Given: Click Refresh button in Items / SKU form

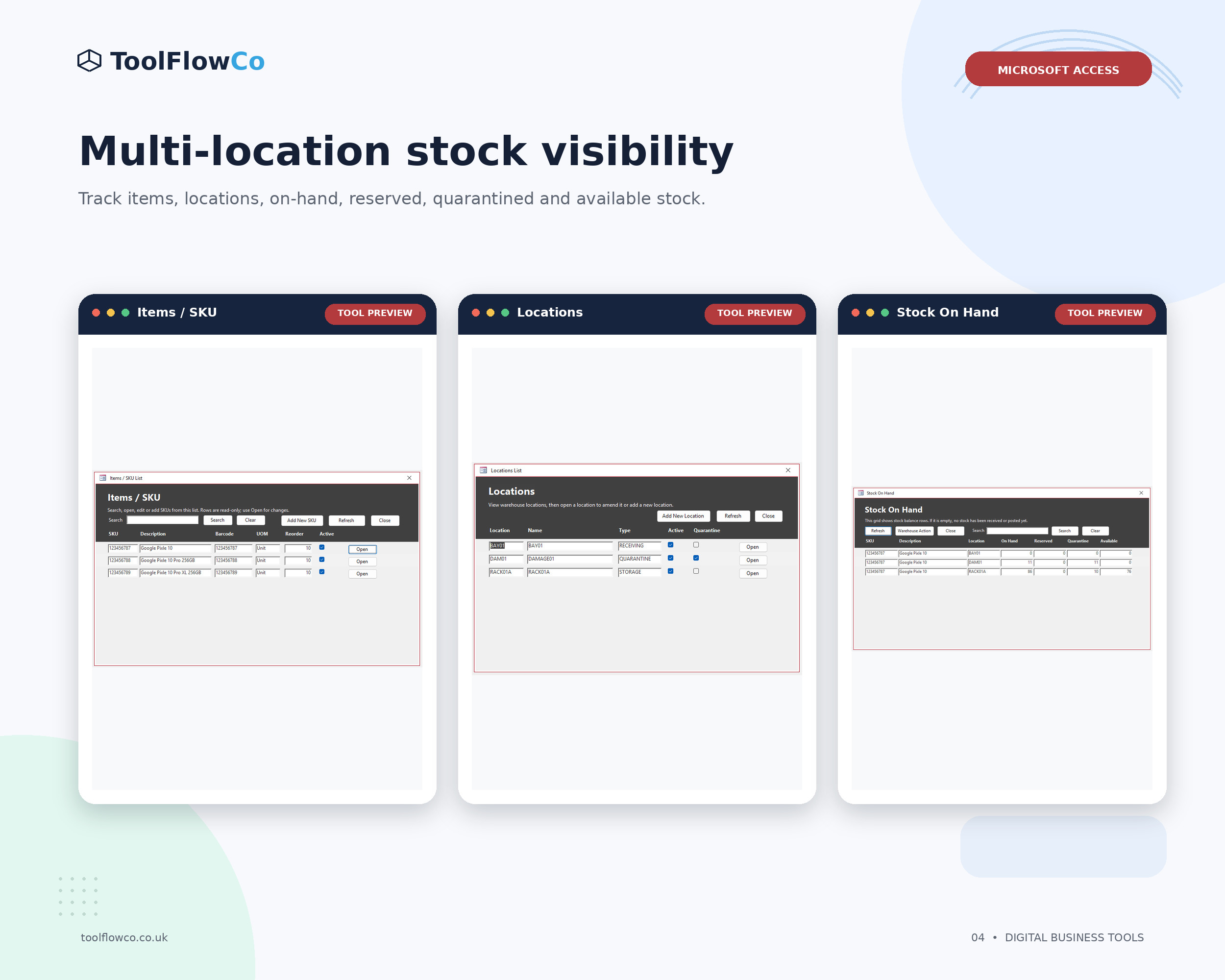Looking at the screenshot, I should click(x=346, y=520).
